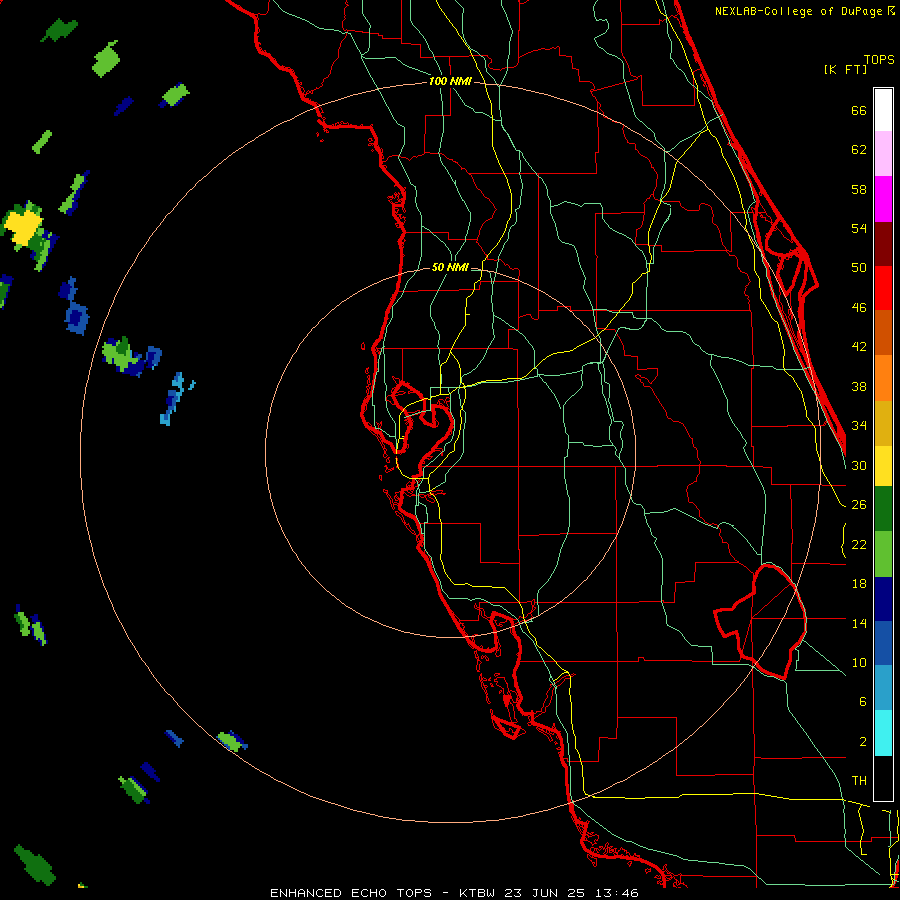The height and width of the screenshot is (900, 900).
Task: Select the dark maroon legend swatch near 54
Action: 883,243
